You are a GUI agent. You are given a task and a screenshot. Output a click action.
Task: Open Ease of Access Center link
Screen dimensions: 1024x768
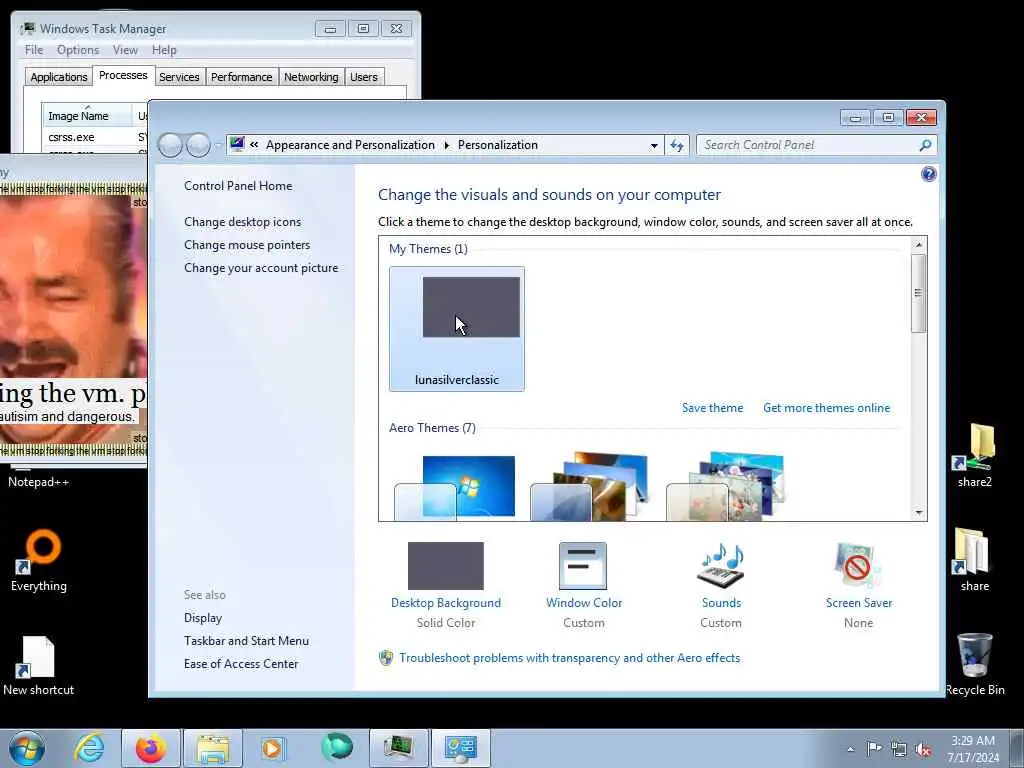point(241,664)
